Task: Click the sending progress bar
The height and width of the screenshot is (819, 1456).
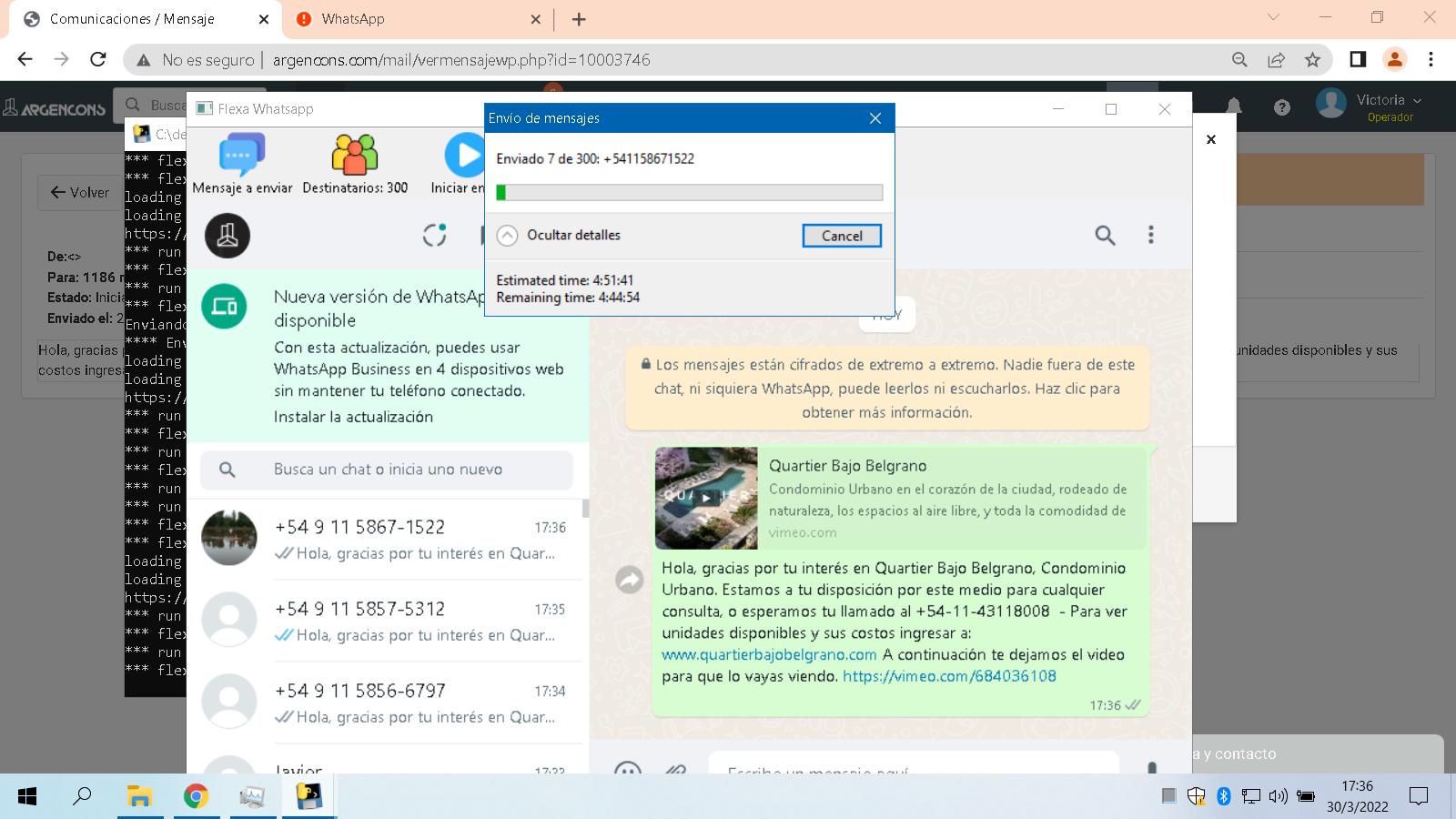Action: click(x=689, y=192)
